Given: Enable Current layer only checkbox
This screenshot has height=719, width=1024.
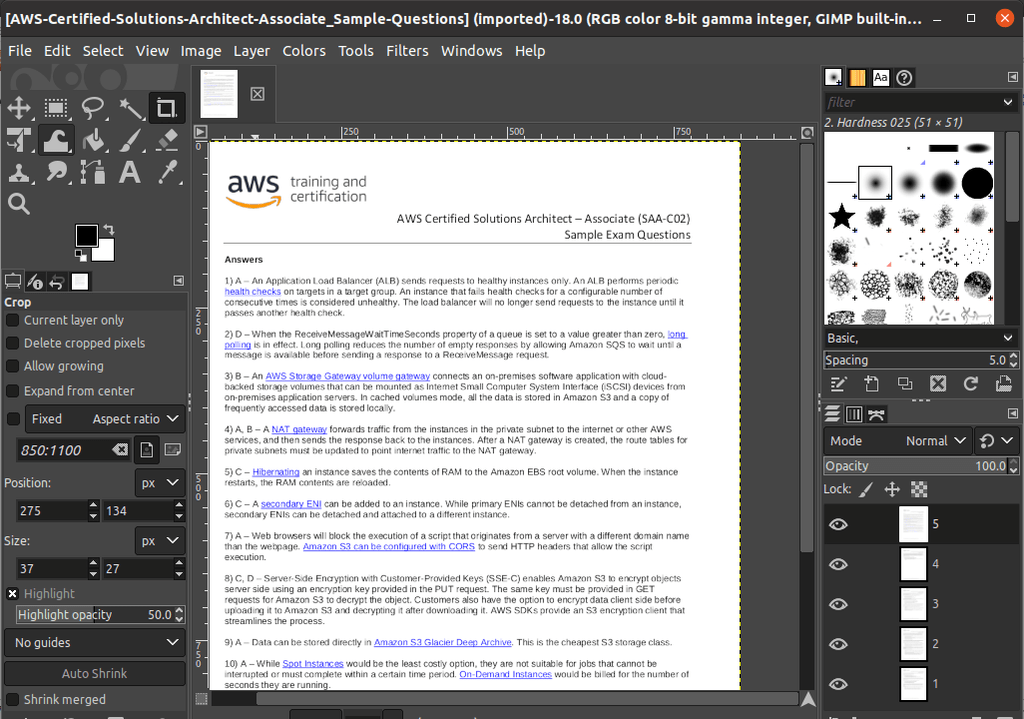Looking at the screenshot, I should click(x=12, y=321).
